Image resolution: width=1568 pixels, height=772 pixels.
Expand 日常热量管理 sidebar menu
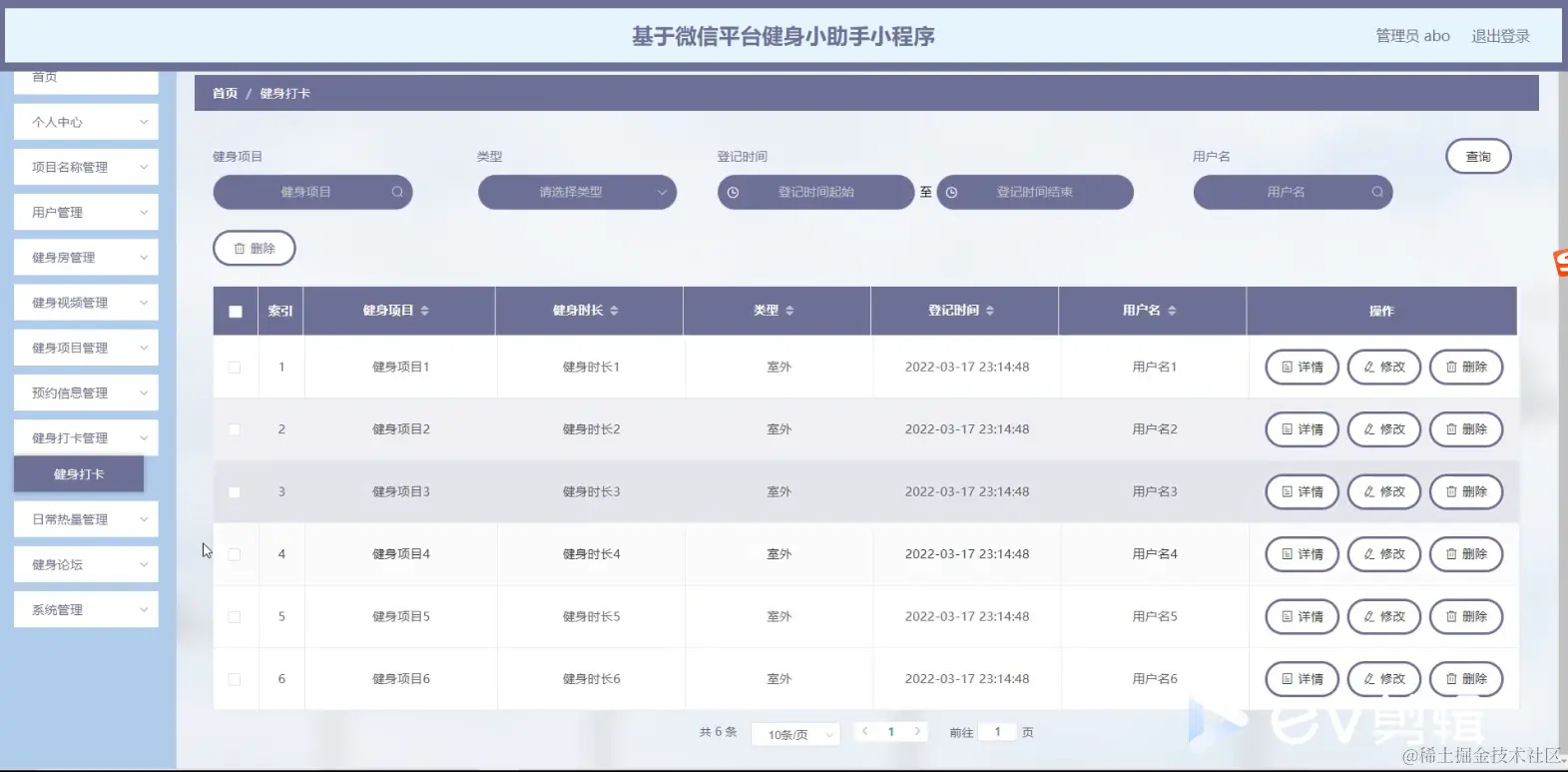coord(86,519)
